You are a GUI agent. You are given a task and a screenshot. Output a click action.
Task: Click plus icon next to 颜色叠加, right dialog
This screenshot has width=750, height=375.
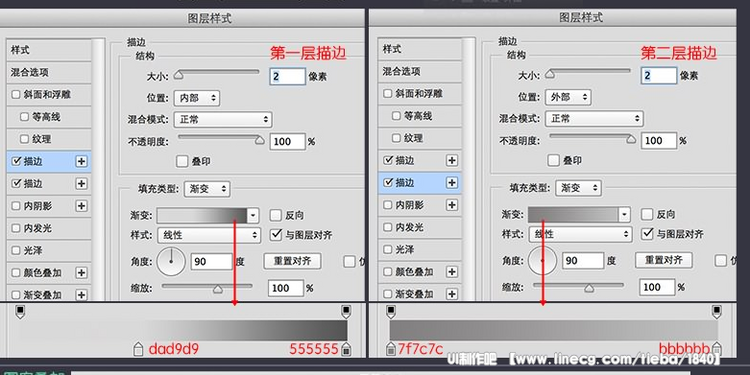click(452, 272)
